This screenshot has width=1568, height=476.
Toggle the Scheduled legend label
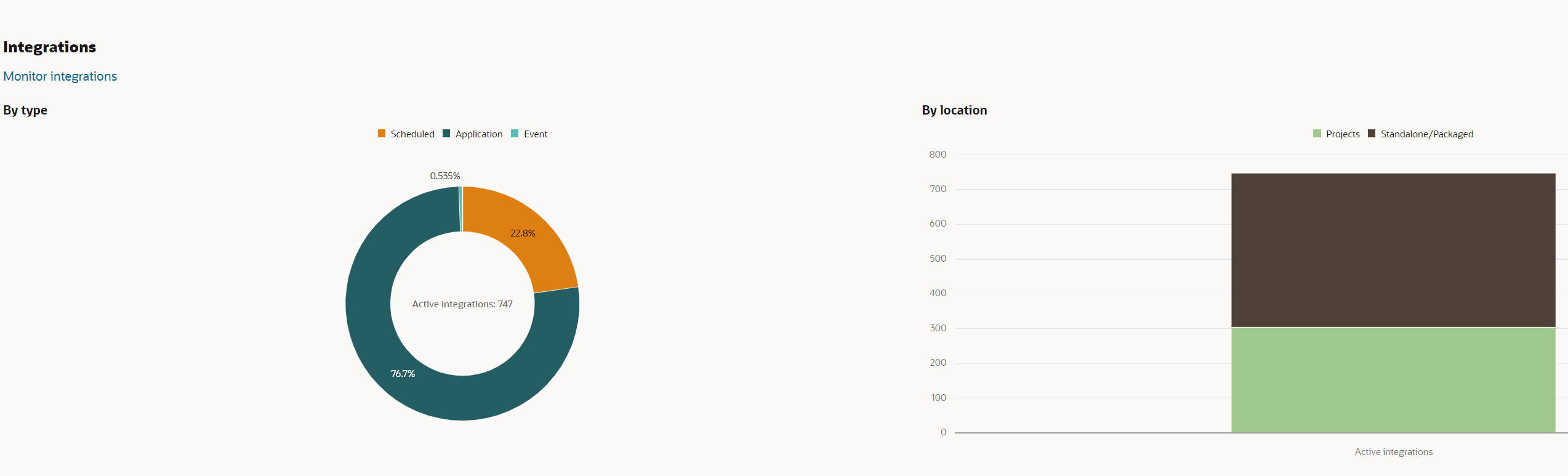click(412, 134)
